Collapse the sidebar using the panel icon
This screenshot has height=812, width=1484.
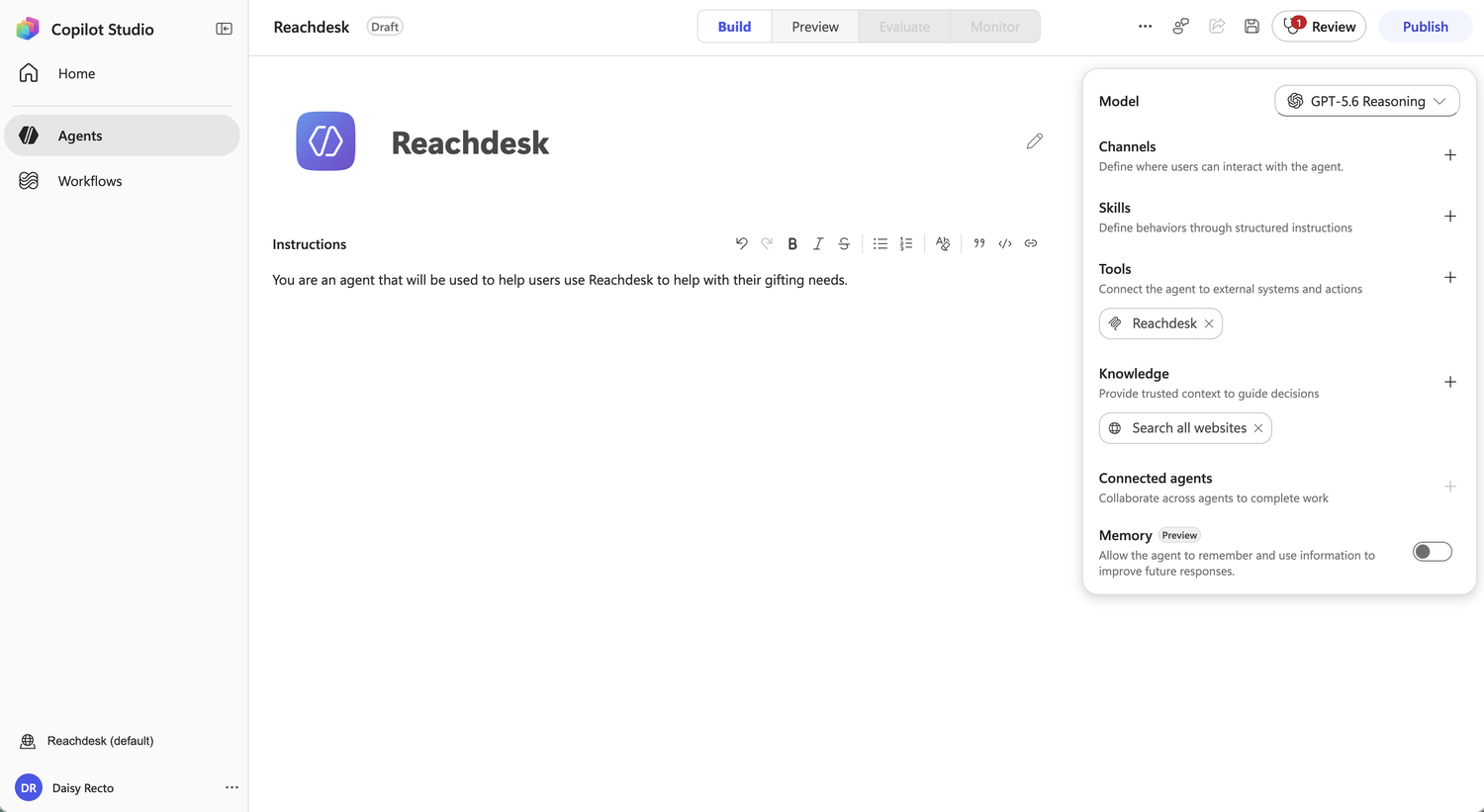225,29
